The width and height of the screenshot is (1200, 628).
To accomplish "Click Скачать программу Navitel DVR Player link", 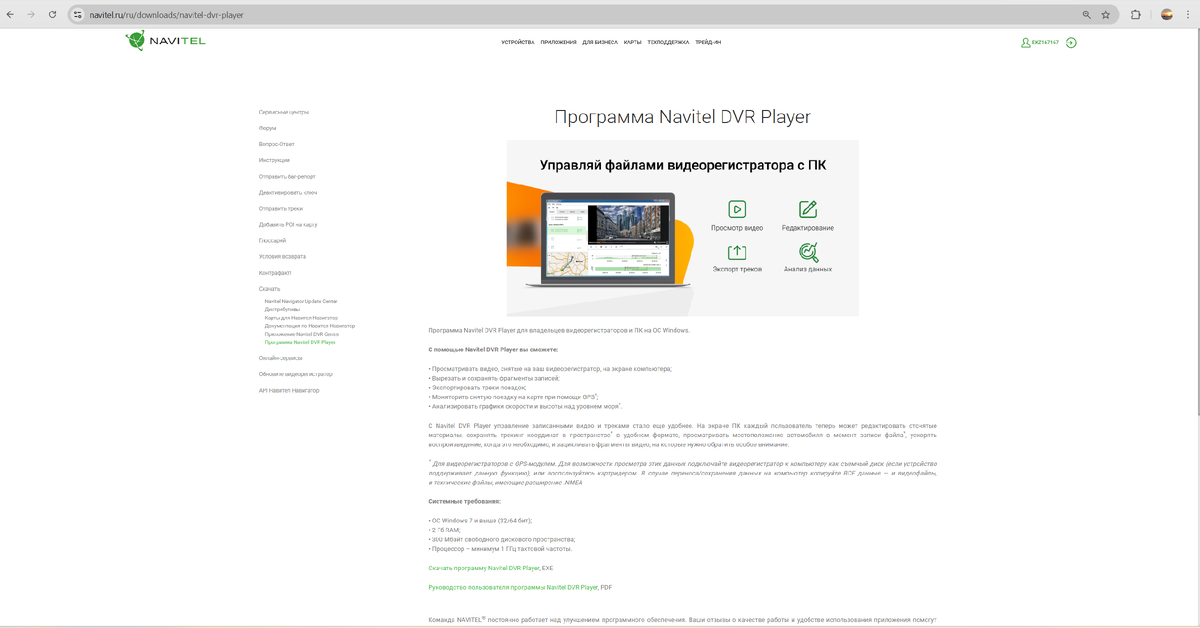I will [x=484, y=567].
